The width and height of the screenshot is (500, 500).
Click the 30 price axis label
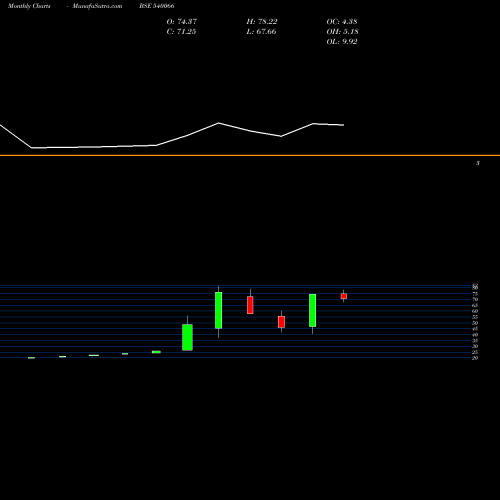[x=475, y=346]
